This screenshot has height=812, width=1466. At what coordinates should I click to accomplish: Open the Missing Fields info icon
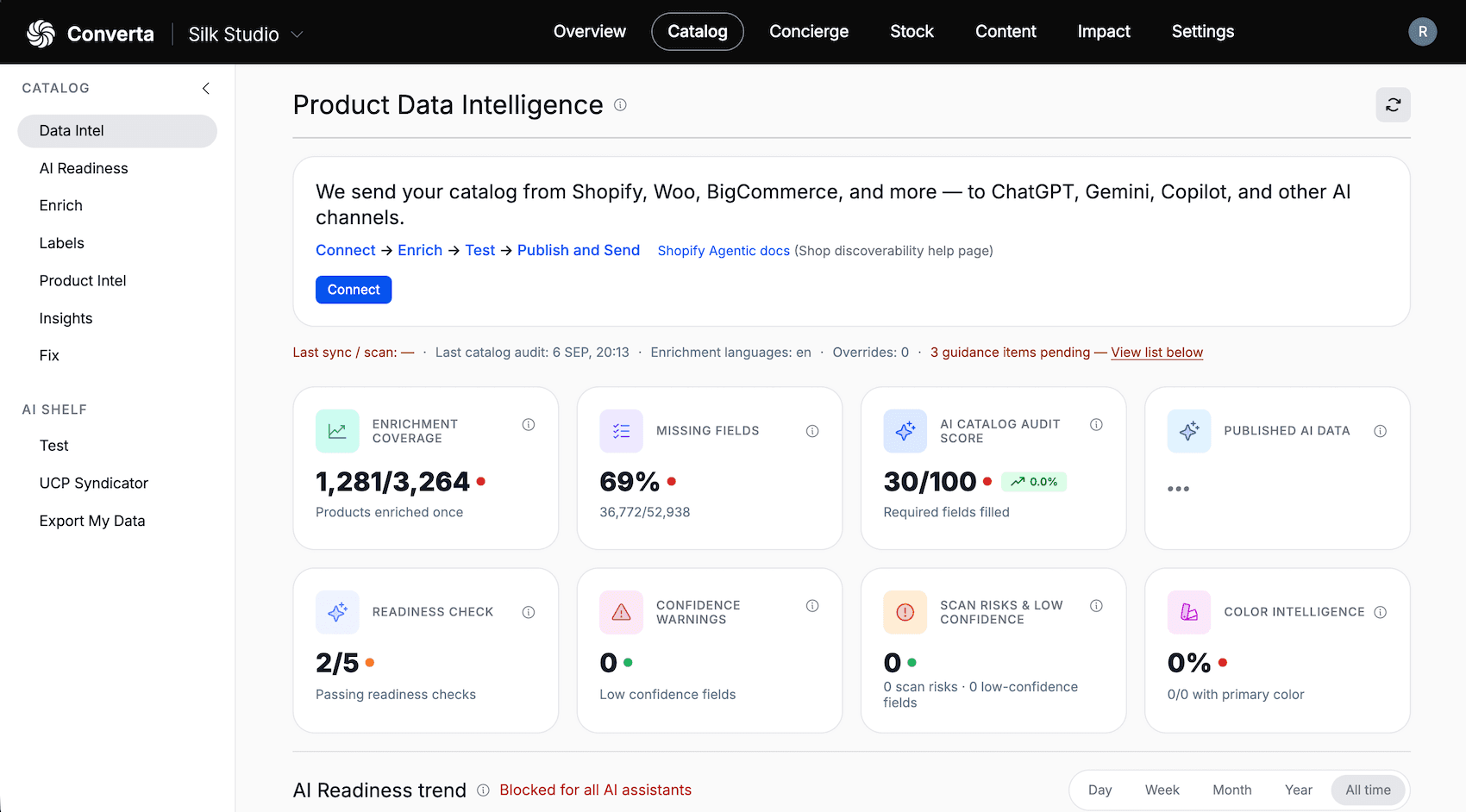(x=812, y=431)
